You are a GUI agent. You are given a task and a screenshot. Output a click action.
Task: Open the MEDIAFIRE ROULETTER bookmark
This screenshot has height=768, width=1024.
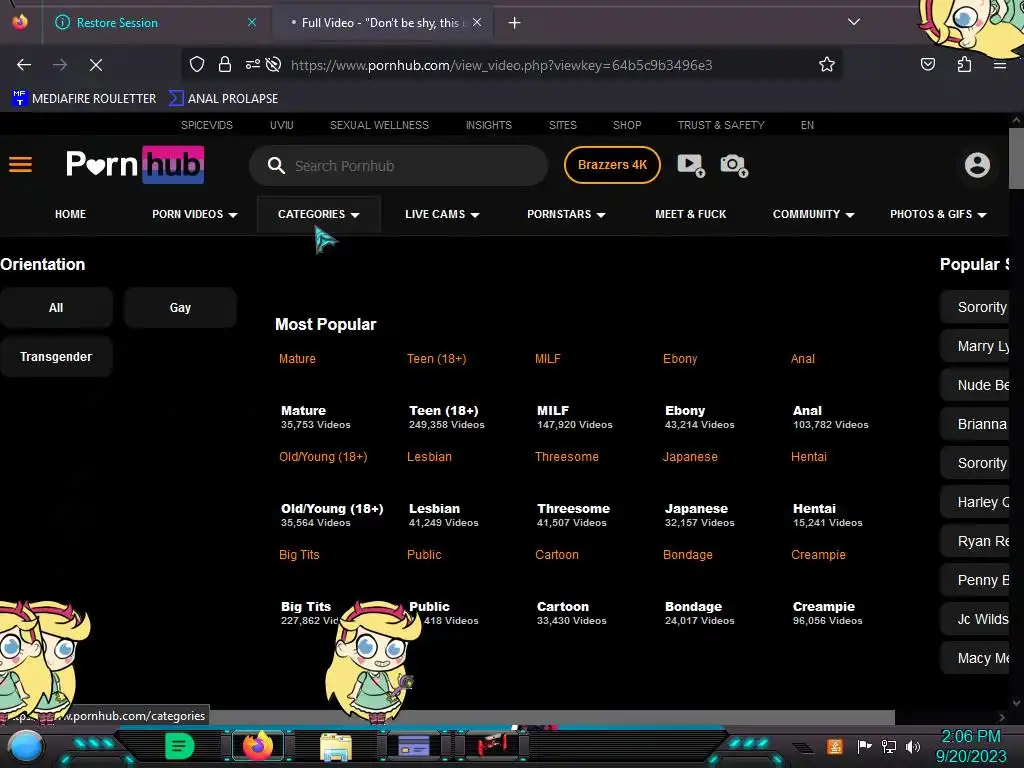85,99
